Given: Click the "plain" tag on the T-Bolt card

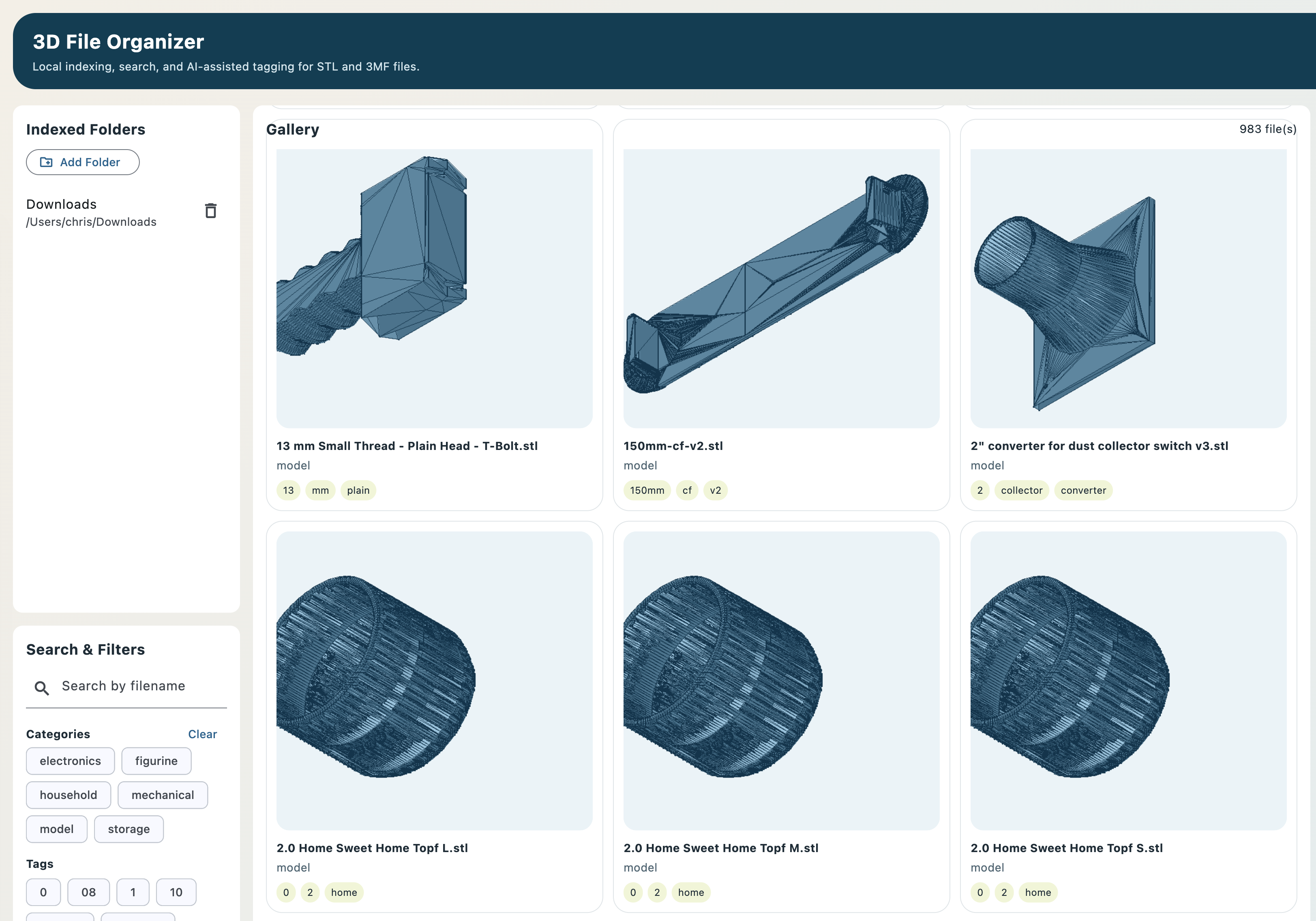Looking at the screenshot, I should click(x=358, y=490).
